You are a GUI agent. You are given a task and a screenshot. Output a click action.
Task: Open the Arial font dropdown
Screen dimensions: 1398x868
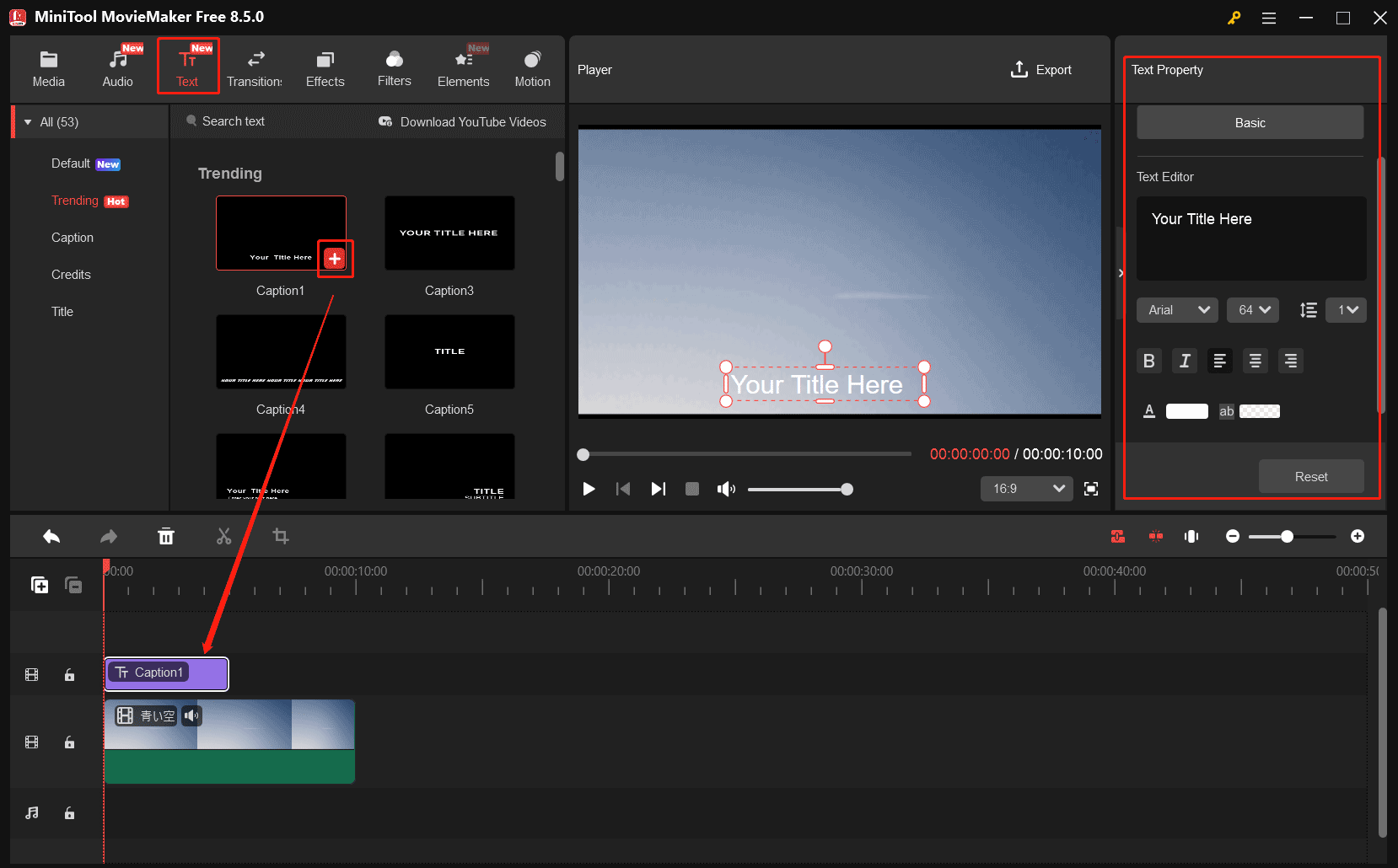(x=1177, y=309)
